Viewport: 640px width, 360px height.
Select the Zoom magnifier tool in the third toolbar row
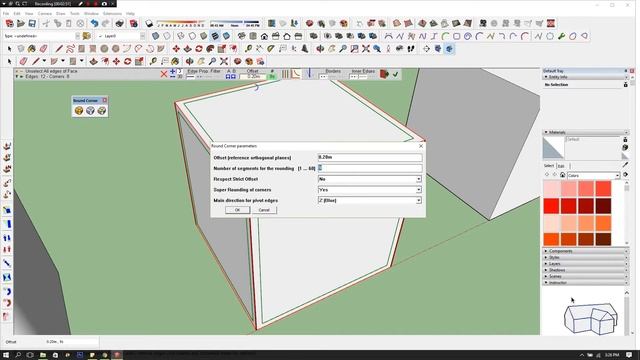pyautogui.click(x=343, y=49)
